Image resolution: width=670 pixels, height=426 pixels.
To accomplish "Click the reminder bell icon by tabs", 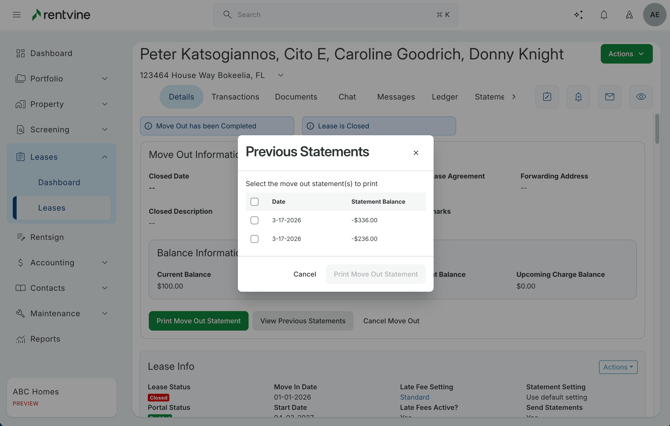I will tap(578, 97).
